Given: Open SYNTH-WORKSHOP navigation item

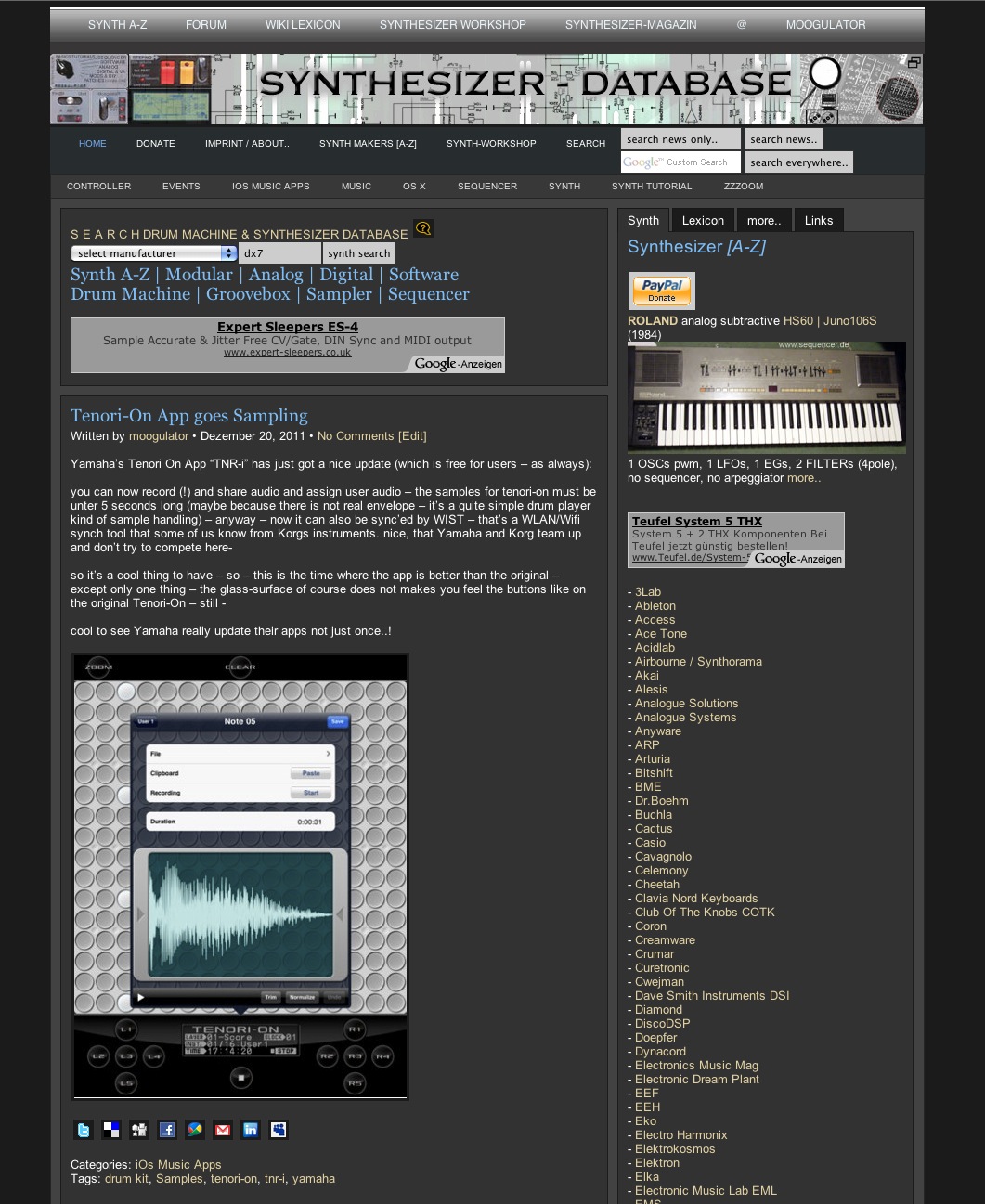Looking at the screenshot, I should click(x=491, y=144).
